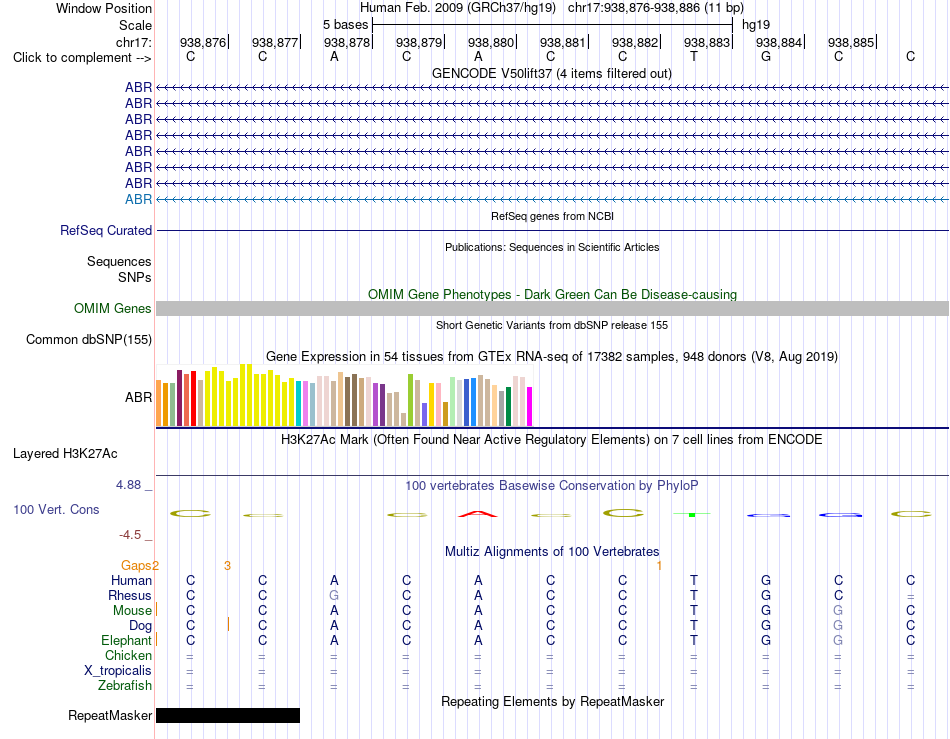Open the Repeating Elements by RepeatMasker title
The height and width of the screenshot is (739, 950).
click(552, 702)
